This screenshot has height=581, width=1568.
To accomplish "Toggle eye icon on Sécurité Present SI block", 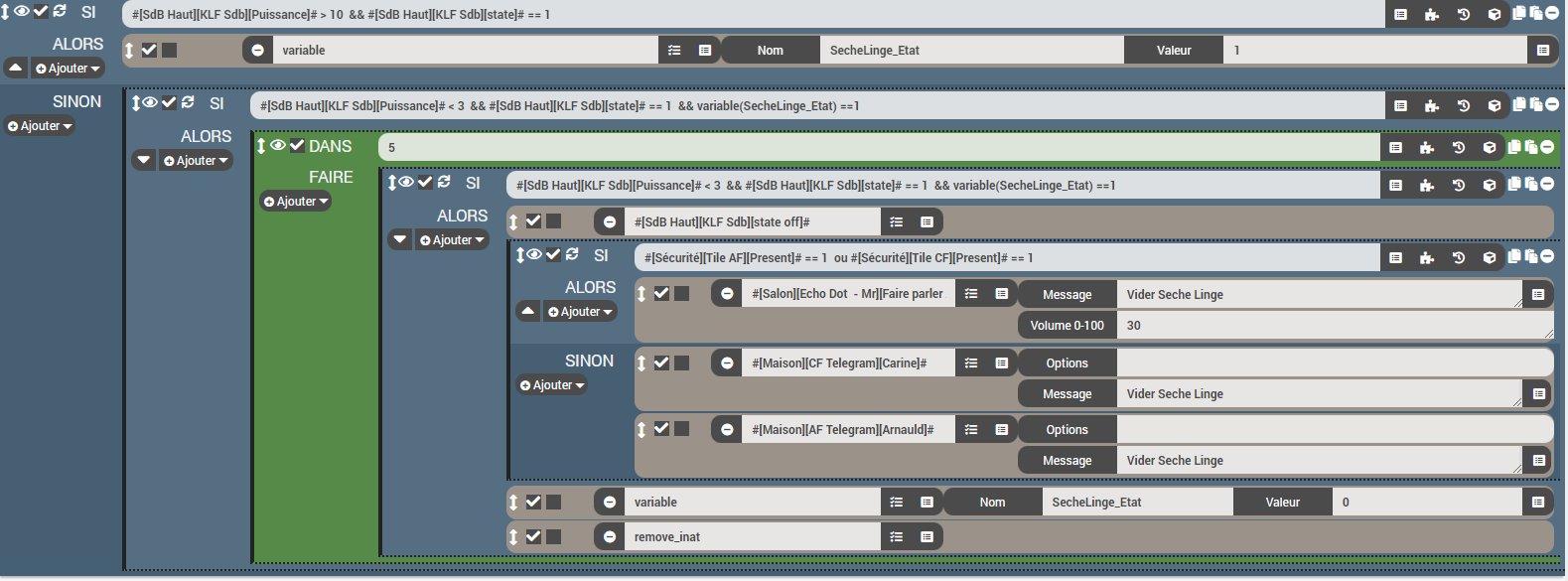I will coord(533,254).
